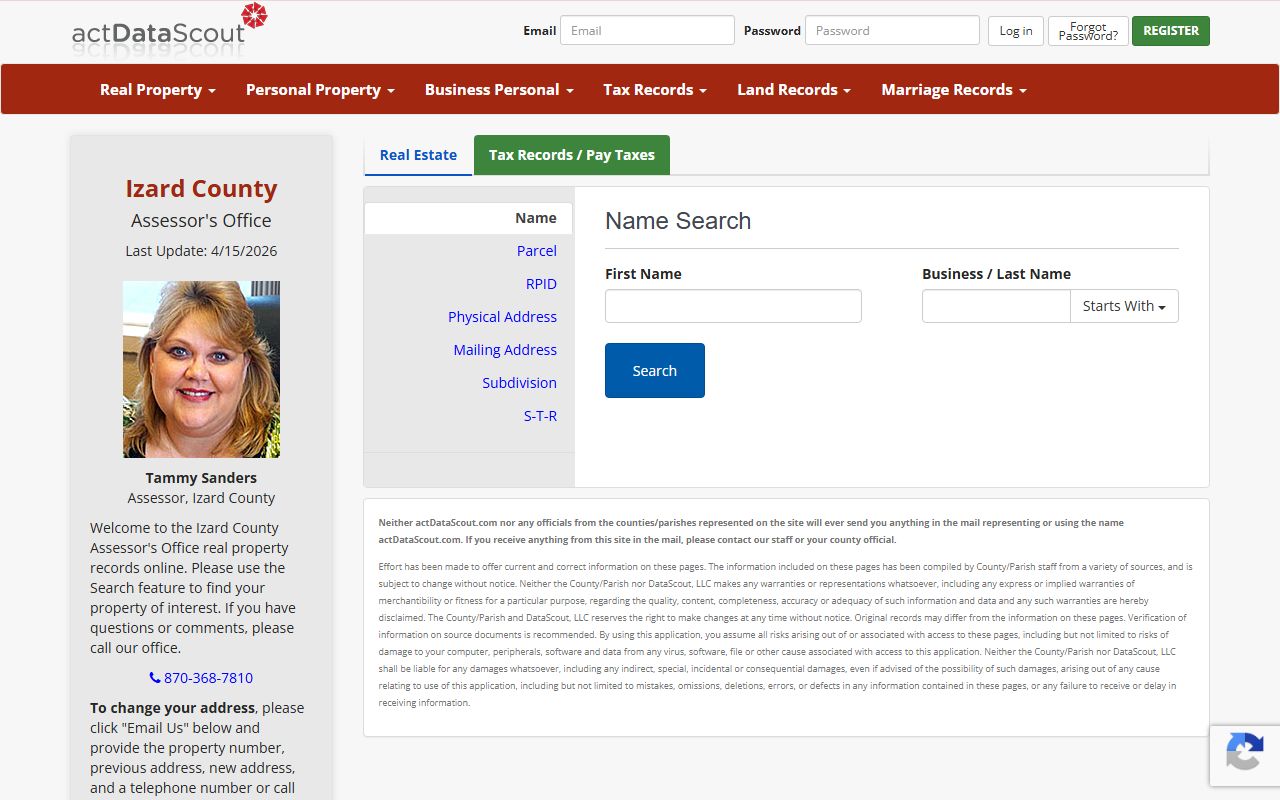The height and width of the screenshot is (800, 1280).
Task: Select the Name search option
Action: point(468,218)
